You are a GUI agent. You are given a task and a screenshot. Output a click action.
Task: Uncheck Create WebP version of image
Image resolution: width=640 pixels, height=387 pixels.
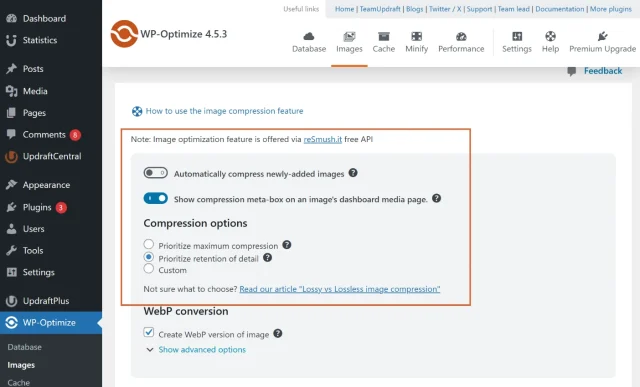[x=149, y=332]
